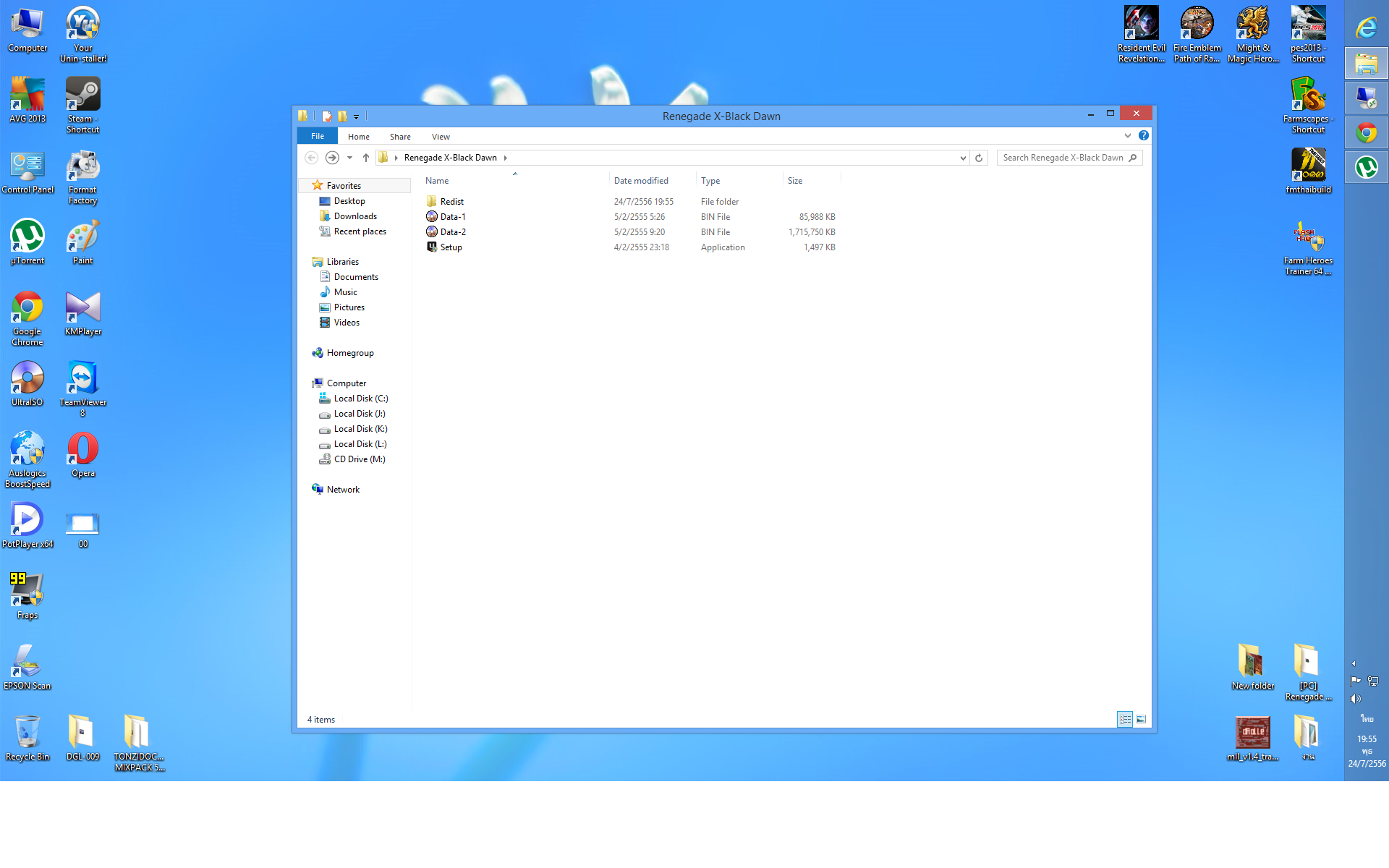Open volume control in system tray
The height and width of the screenshot is (868, 1389).
[1356, 699]
